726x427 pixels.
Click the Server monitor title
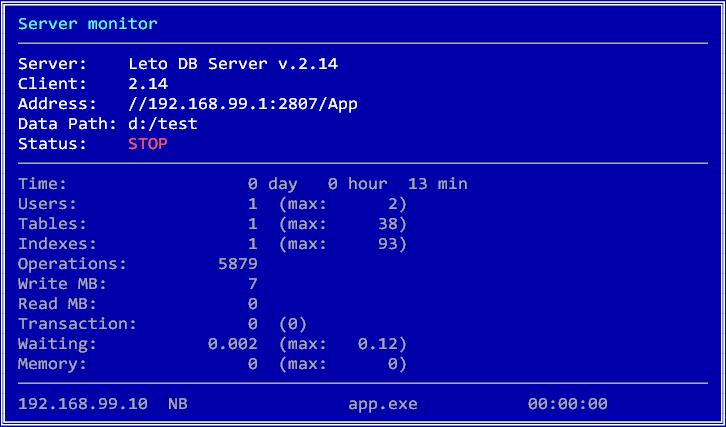pyautogui.click(x=87, y=23)
